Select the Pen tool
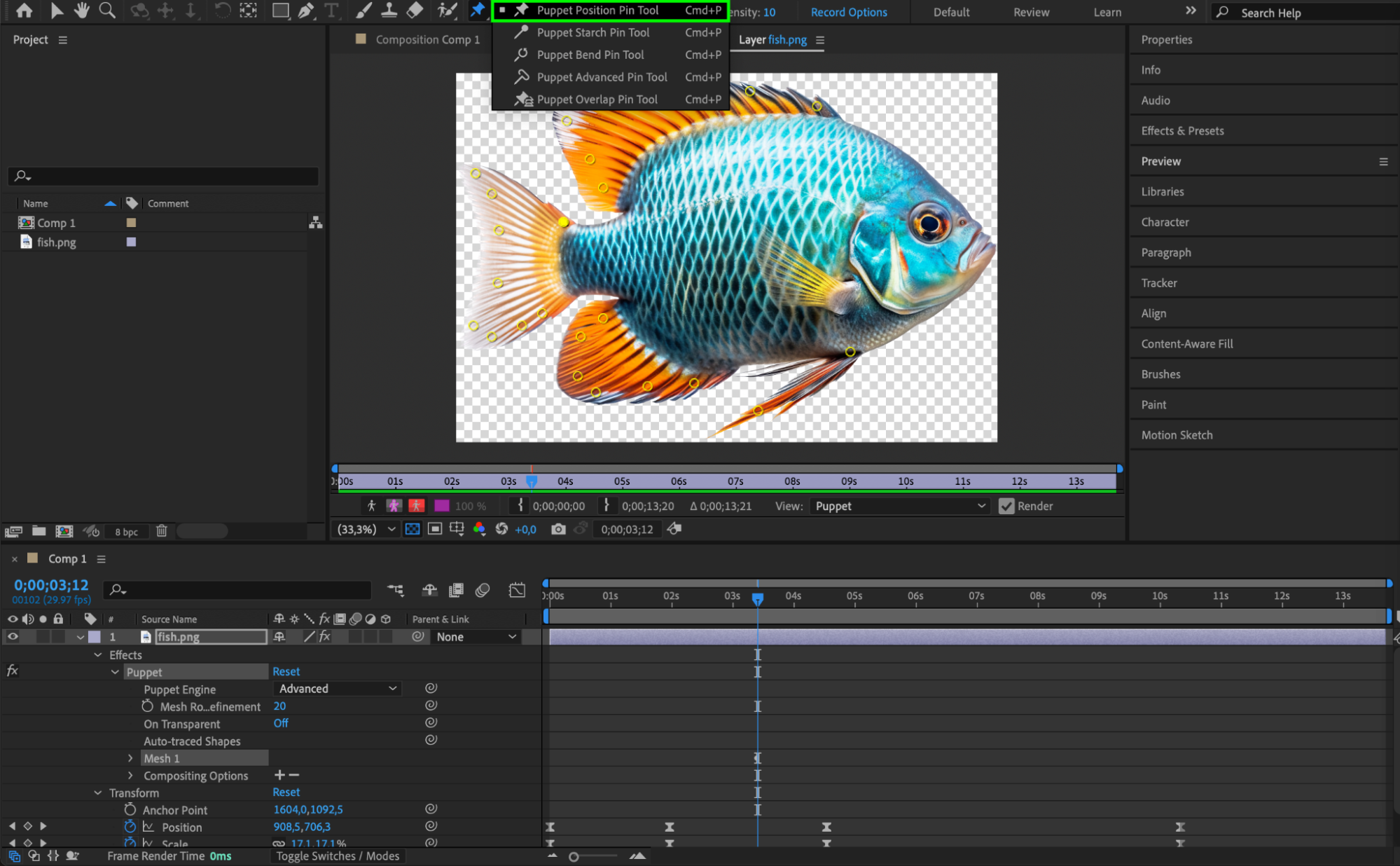Screen dimensions: 1400x866 [306, 11]
